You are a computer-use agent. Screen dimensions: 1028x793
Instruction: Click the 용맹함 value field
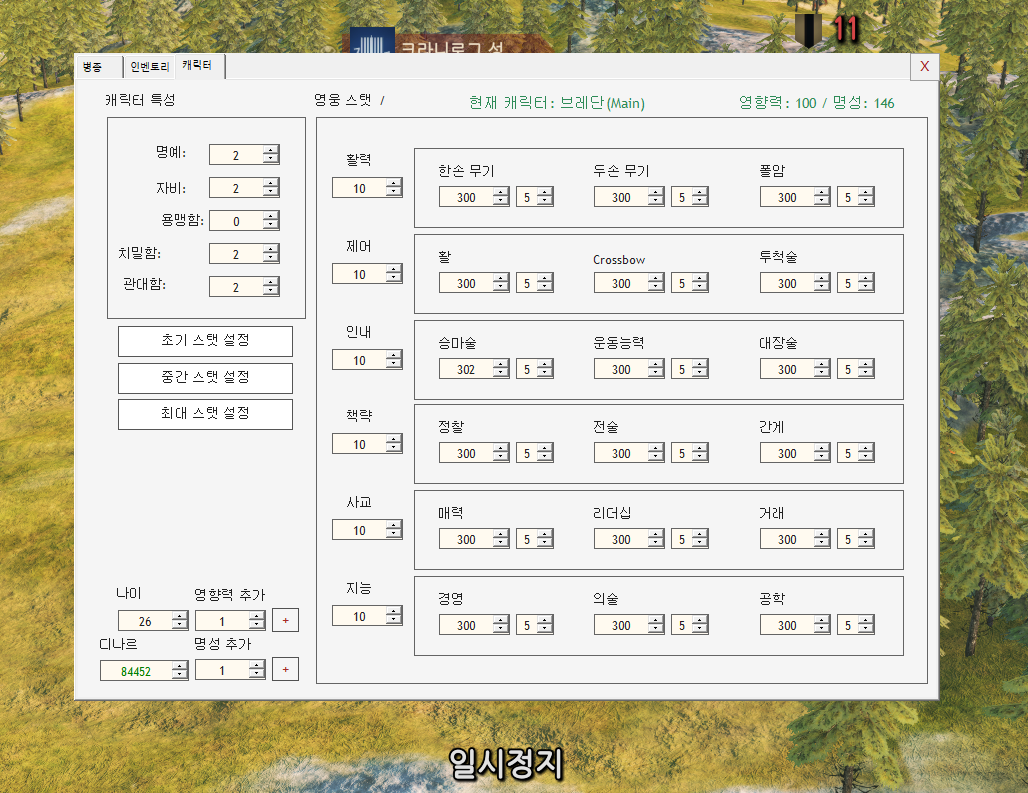(x=236, y=221)
